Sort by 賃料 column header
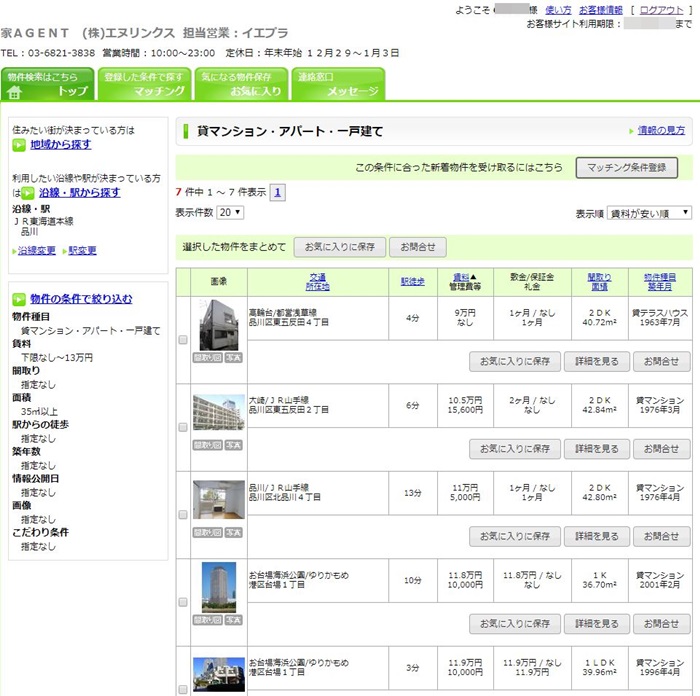The width and height of the screenshot is (700, 696). (461, 277)
